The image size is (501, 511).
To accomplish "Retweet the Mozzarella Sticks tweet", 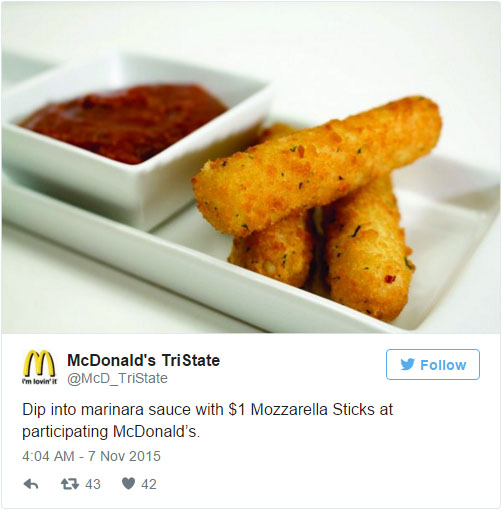I will [x=70, y=484].
